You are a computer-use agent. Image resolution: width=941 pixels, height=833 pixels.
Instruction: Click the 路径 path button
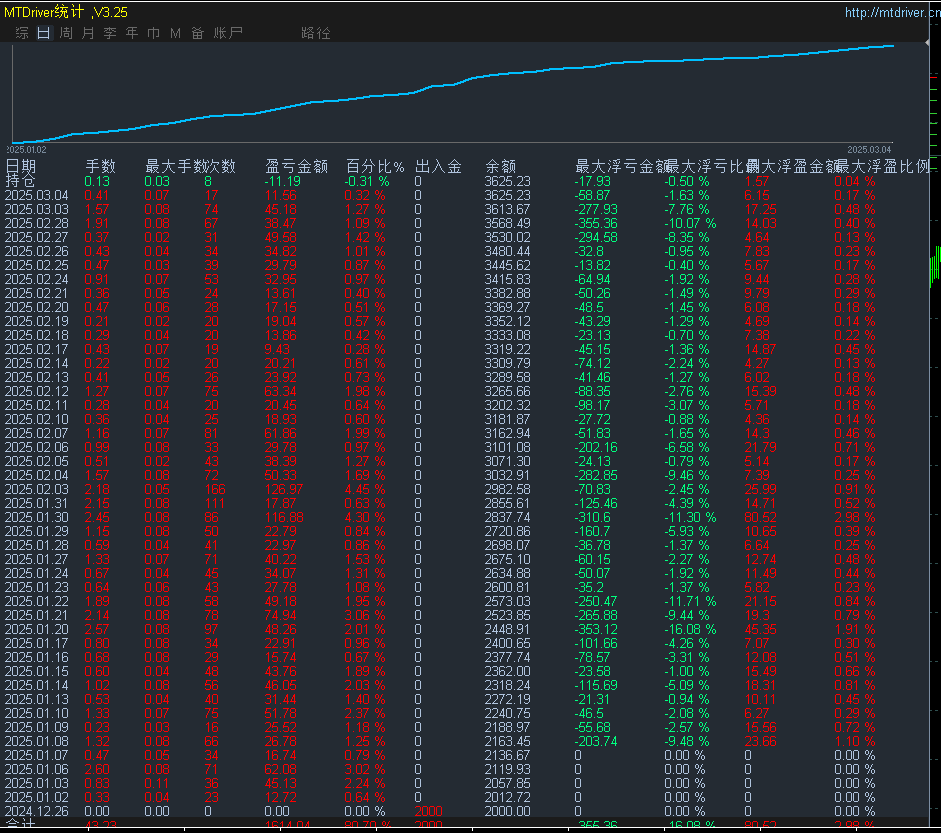(x=316, y=33)
